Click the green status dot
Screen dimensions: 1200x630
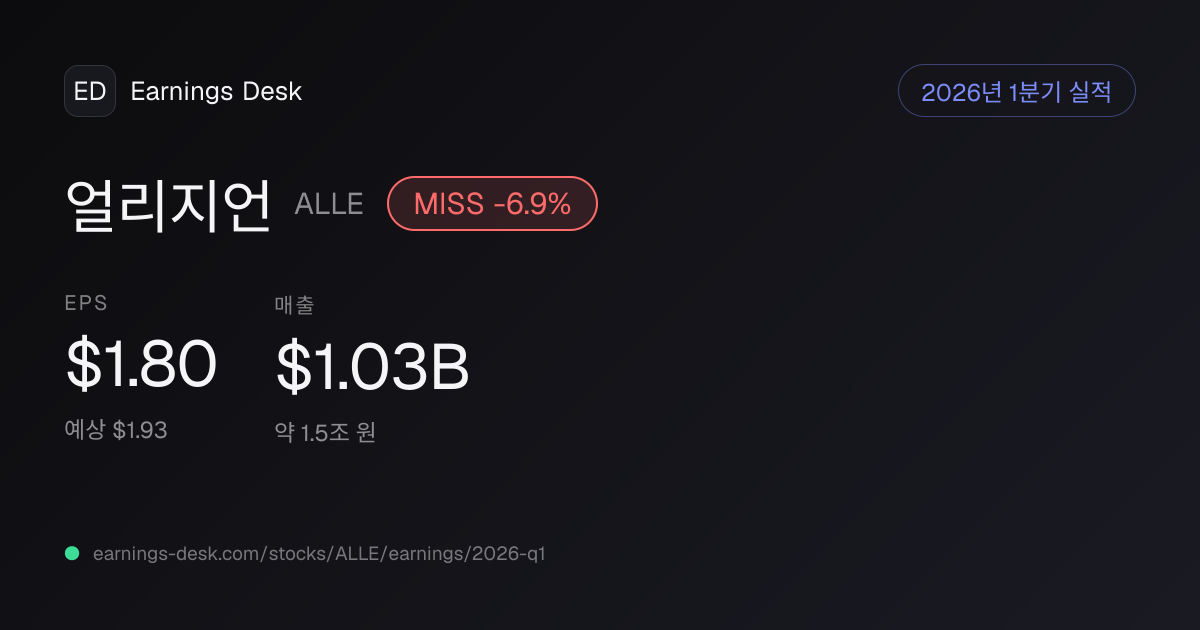[72, 553]
